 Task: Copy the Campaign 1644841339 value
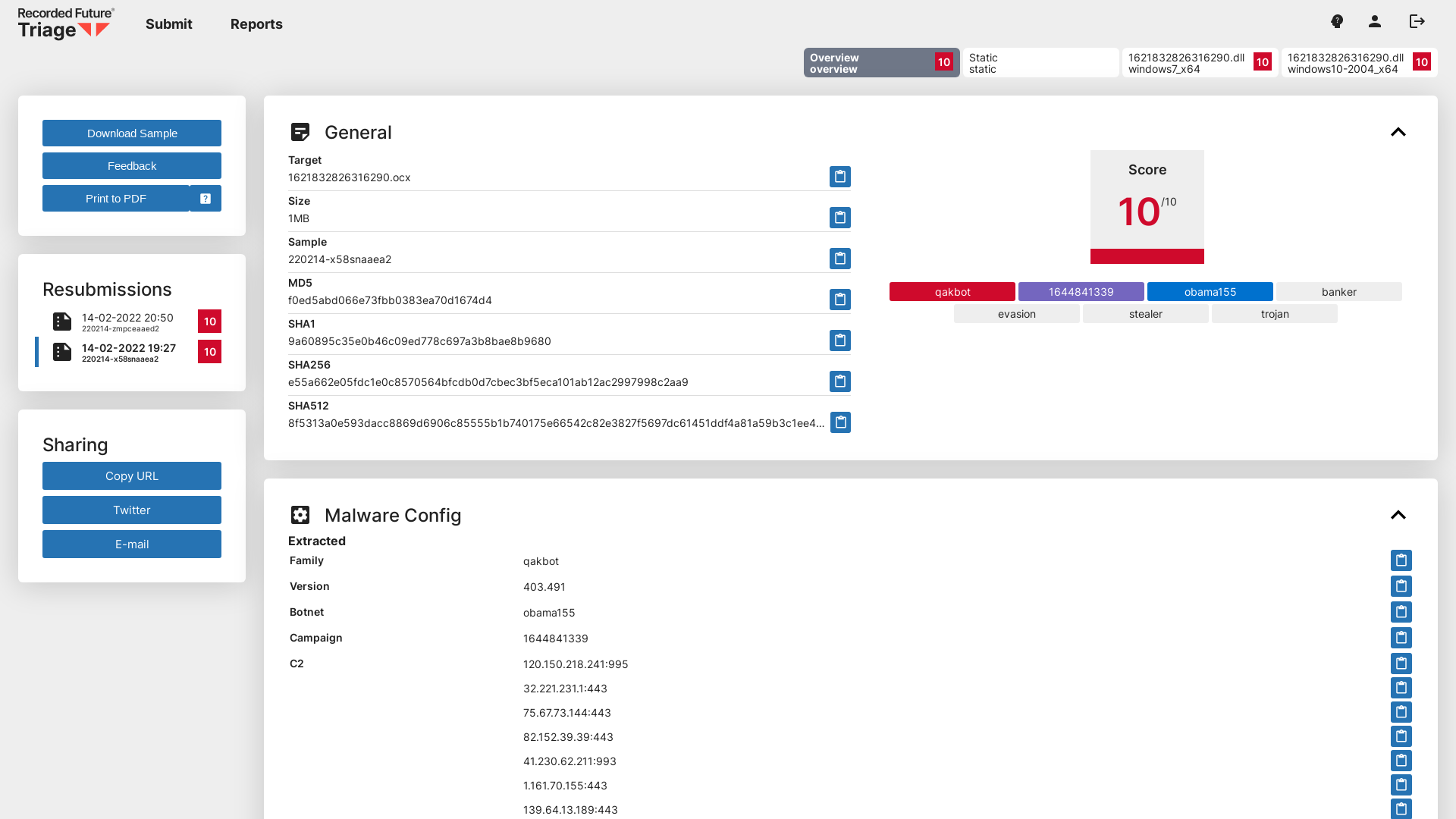tap(1401, 638)
